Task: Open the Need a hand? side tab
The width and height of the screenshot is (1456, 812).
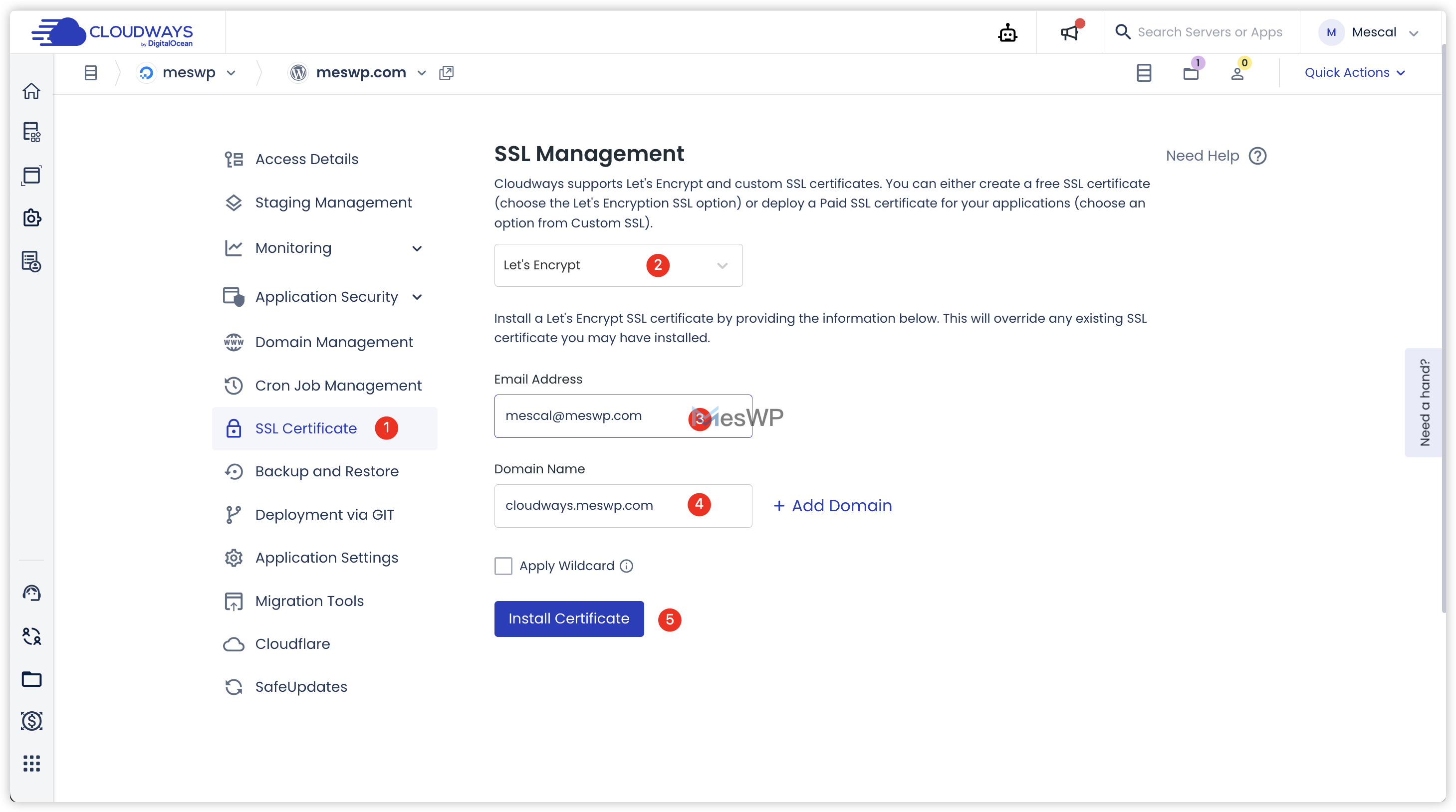Action: (1424, 403)
